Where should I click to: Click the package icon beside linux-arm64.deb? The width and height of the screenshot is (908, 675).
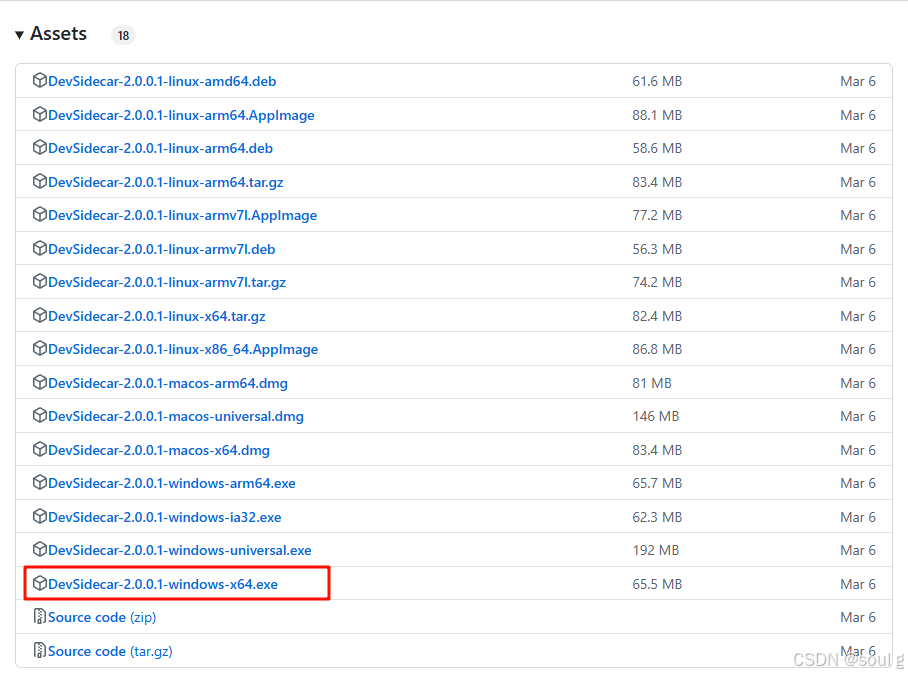tap(39, 148)
